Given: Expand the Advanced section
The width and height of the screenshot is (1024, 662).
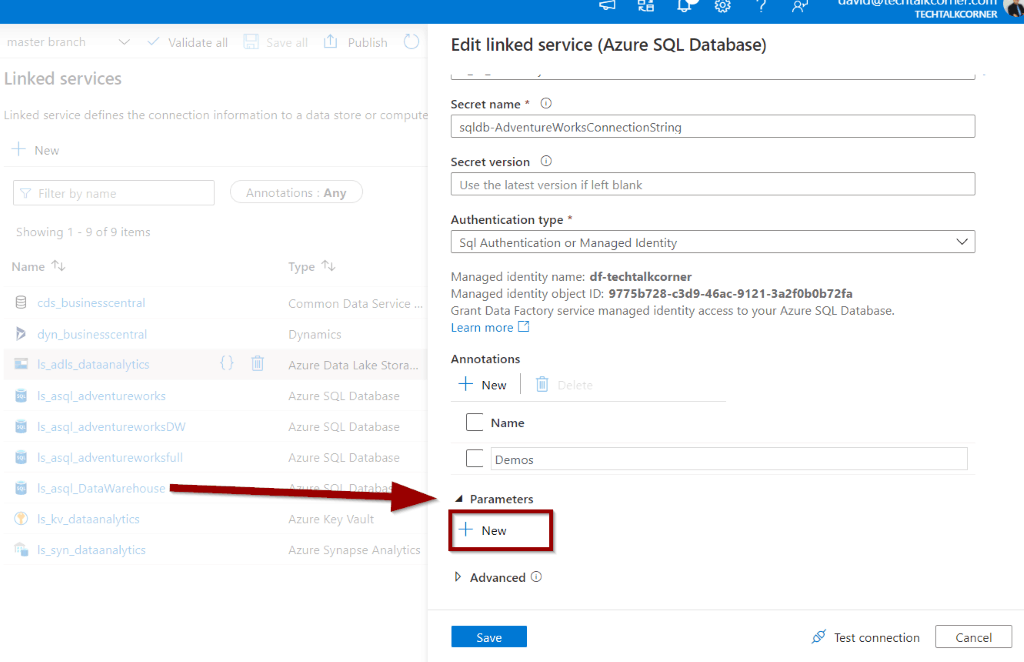Looking at the screenshot, I should [458, 576].
